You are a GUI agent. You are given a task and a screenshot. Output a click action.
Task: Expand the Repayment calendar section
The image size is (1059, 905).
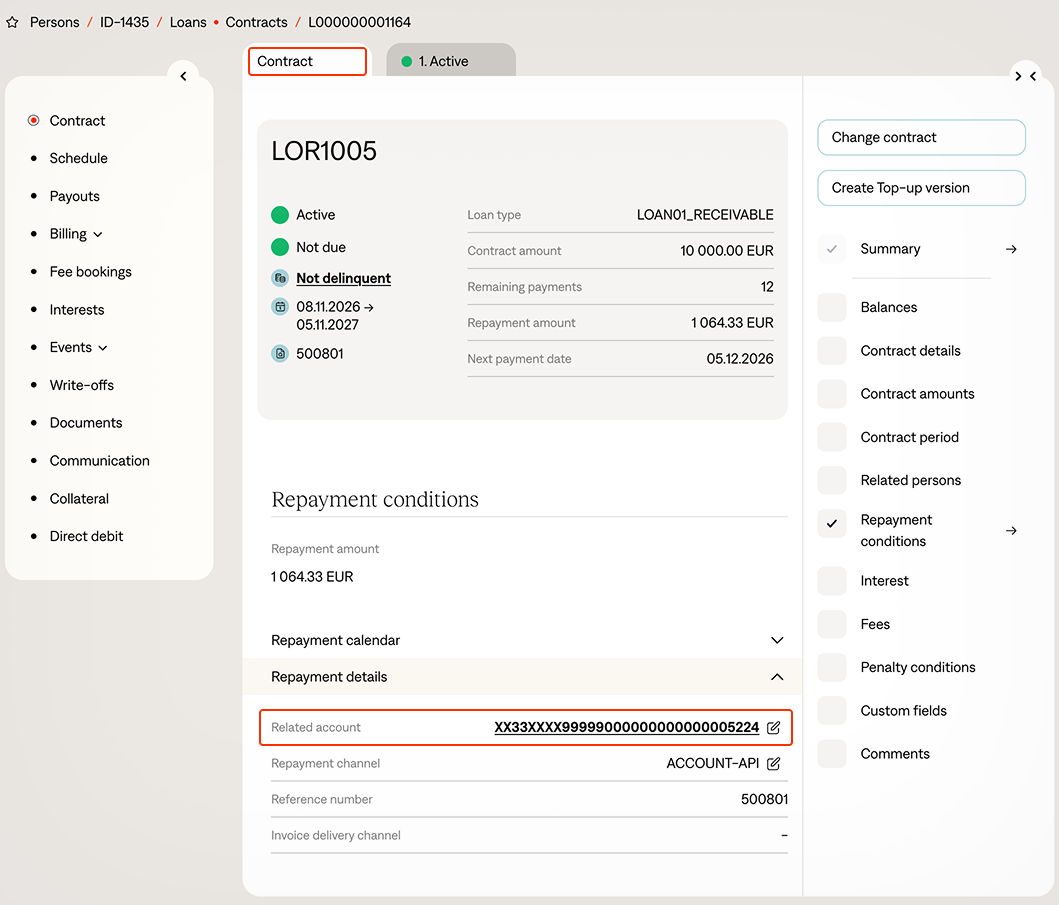click(x=776, y=640)
